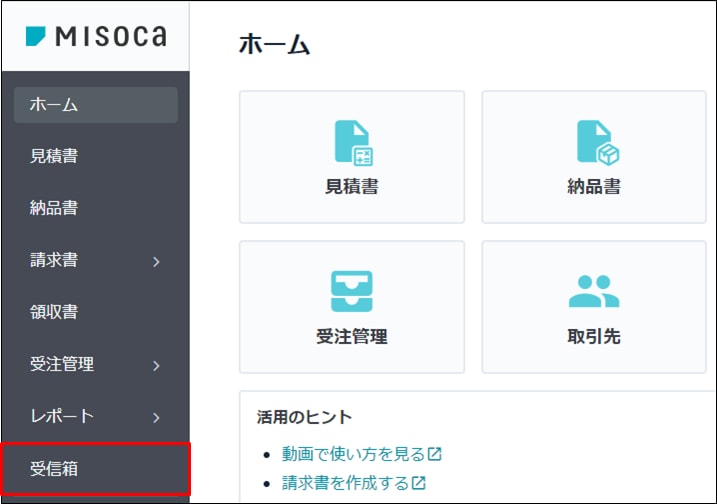The width and height of the screenshot is (717, 504).
Task: Click the 納品書 card label on home
Action: tap(594, 187)
